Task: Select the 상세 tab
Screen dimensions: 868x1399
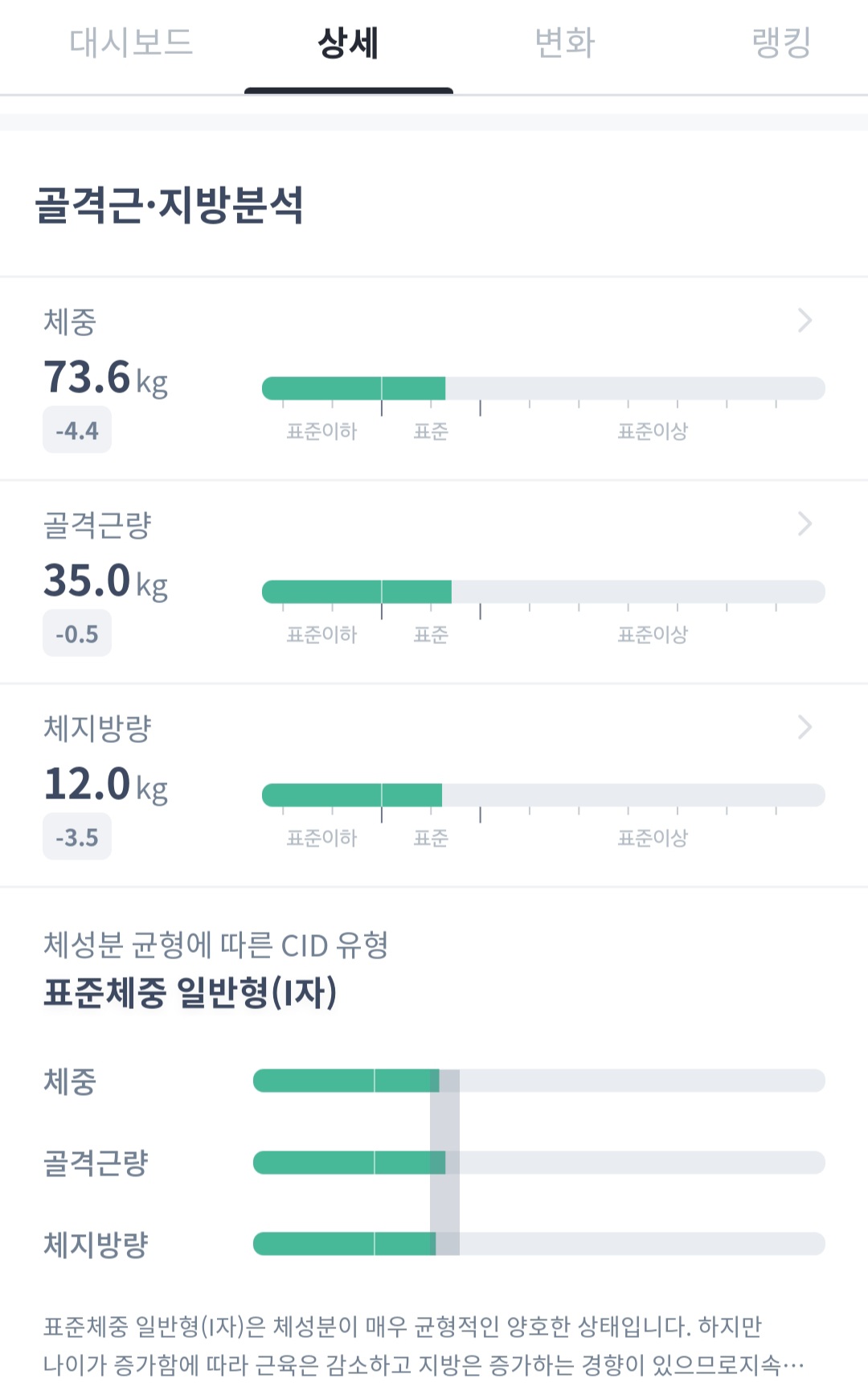Action: coord(348,43)
